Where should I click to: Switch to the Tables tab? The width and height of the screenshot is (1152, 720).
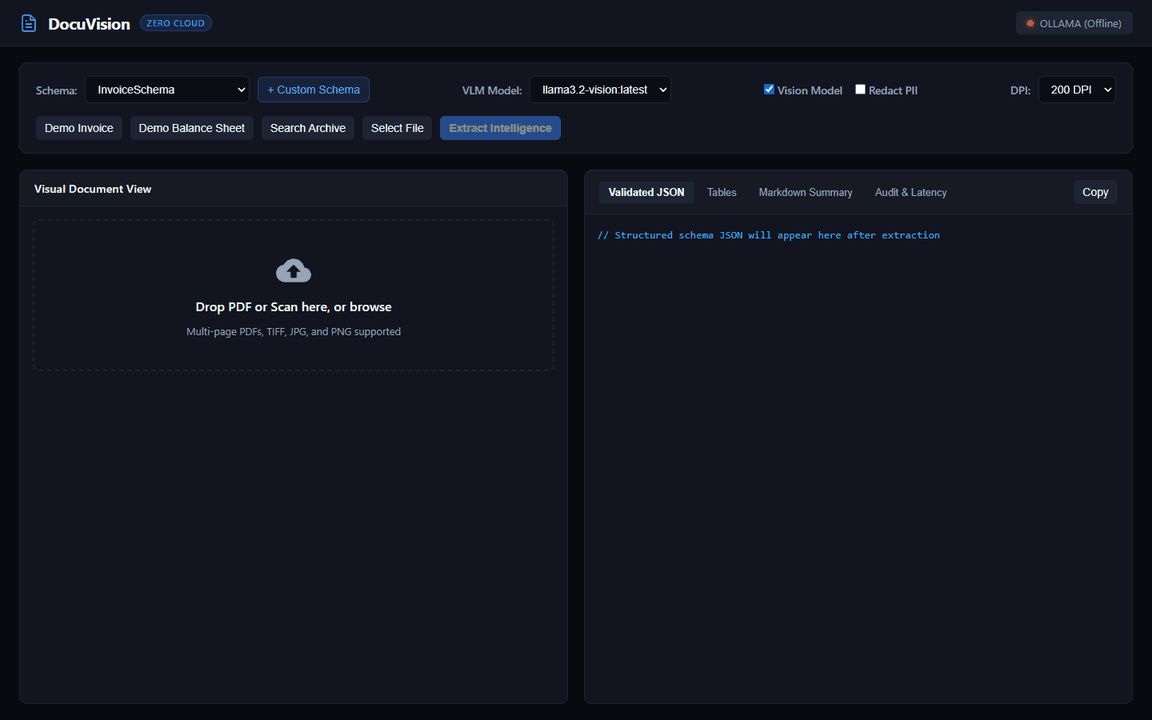pos(721,192)
